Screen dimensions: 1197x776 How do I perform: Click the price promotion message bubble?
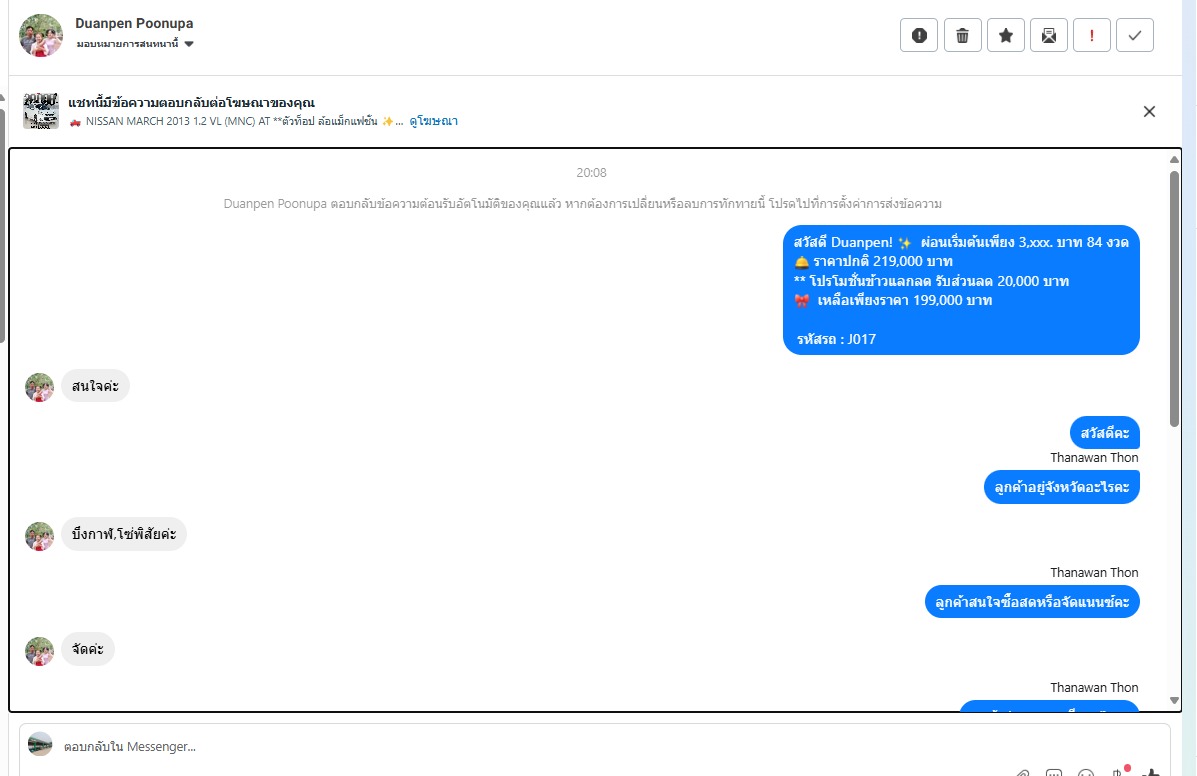(961, 290)
